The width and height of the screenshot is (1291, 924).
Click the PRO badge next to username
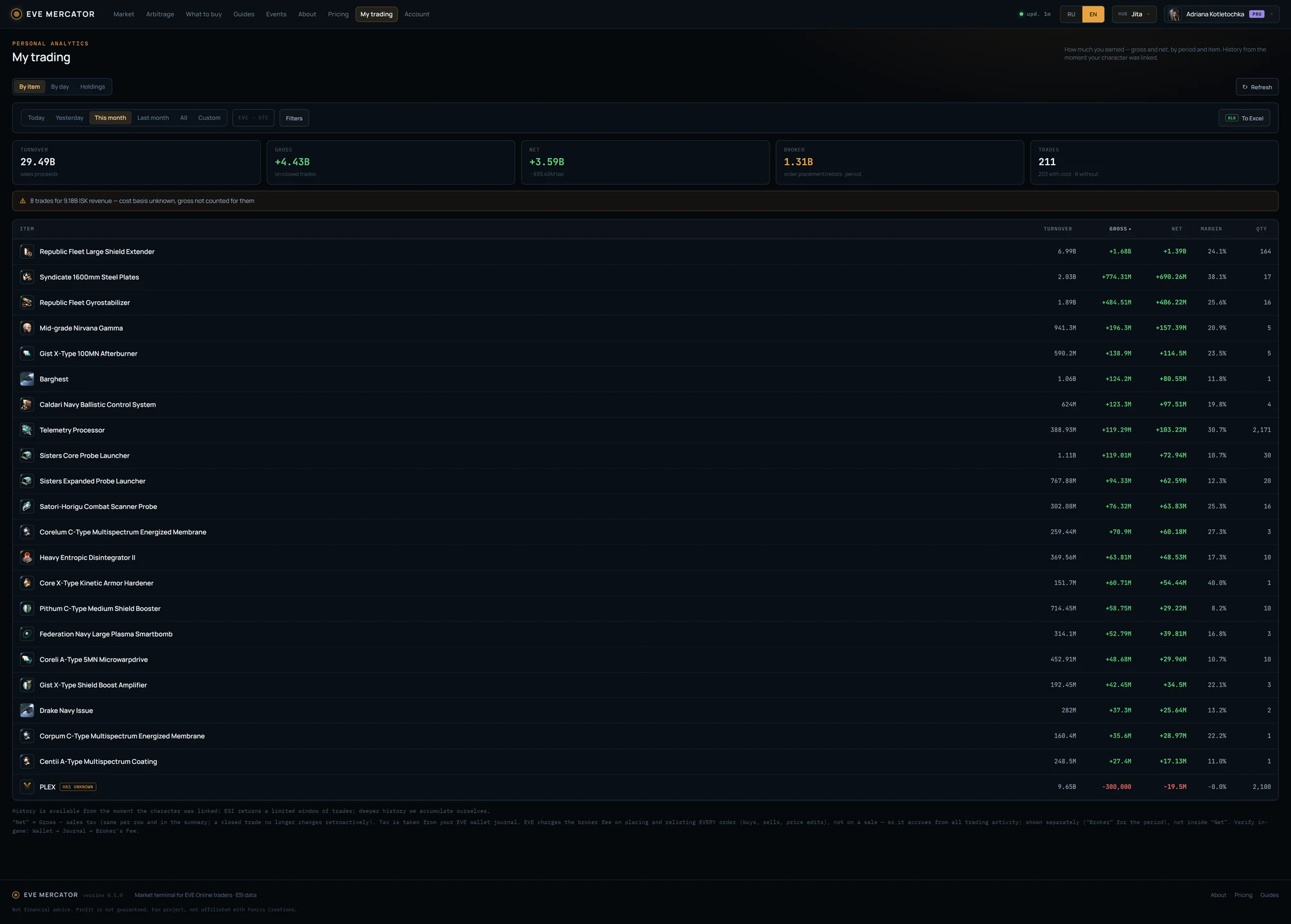click(1256, 14)
